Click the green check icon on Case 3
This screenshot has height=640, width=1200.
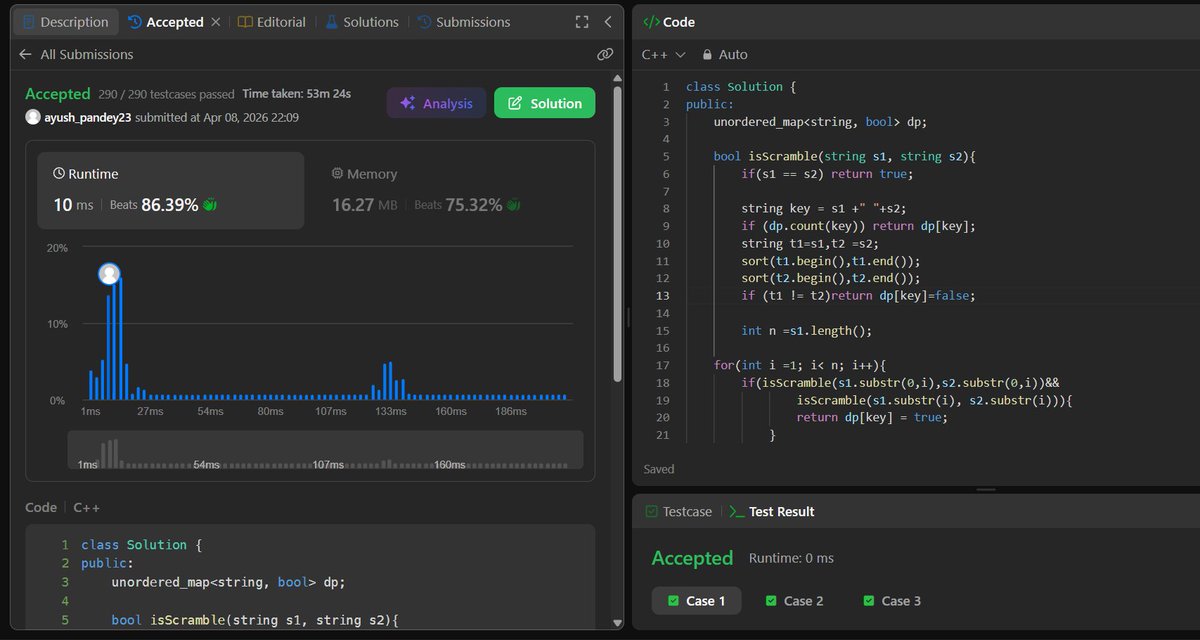(868, 601)
